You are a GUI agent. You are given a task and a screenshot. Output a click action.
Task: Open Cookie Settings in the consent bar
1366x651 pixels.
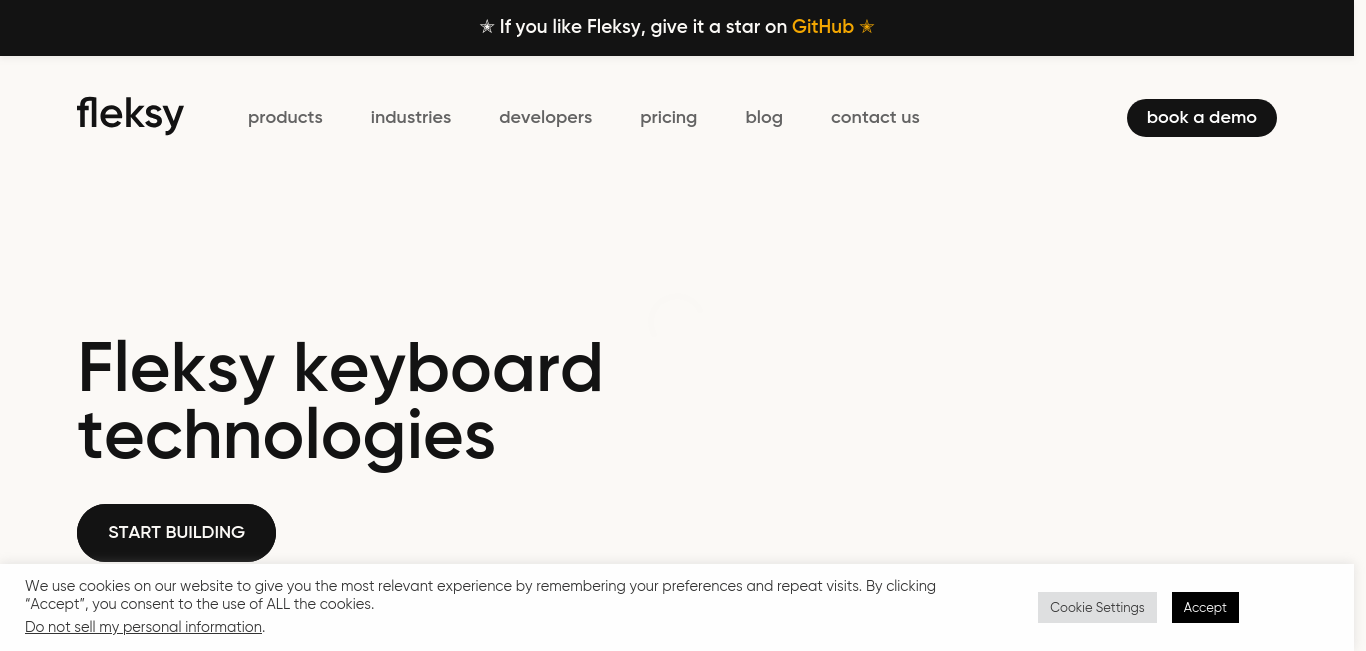click(x=1097, y=607)
